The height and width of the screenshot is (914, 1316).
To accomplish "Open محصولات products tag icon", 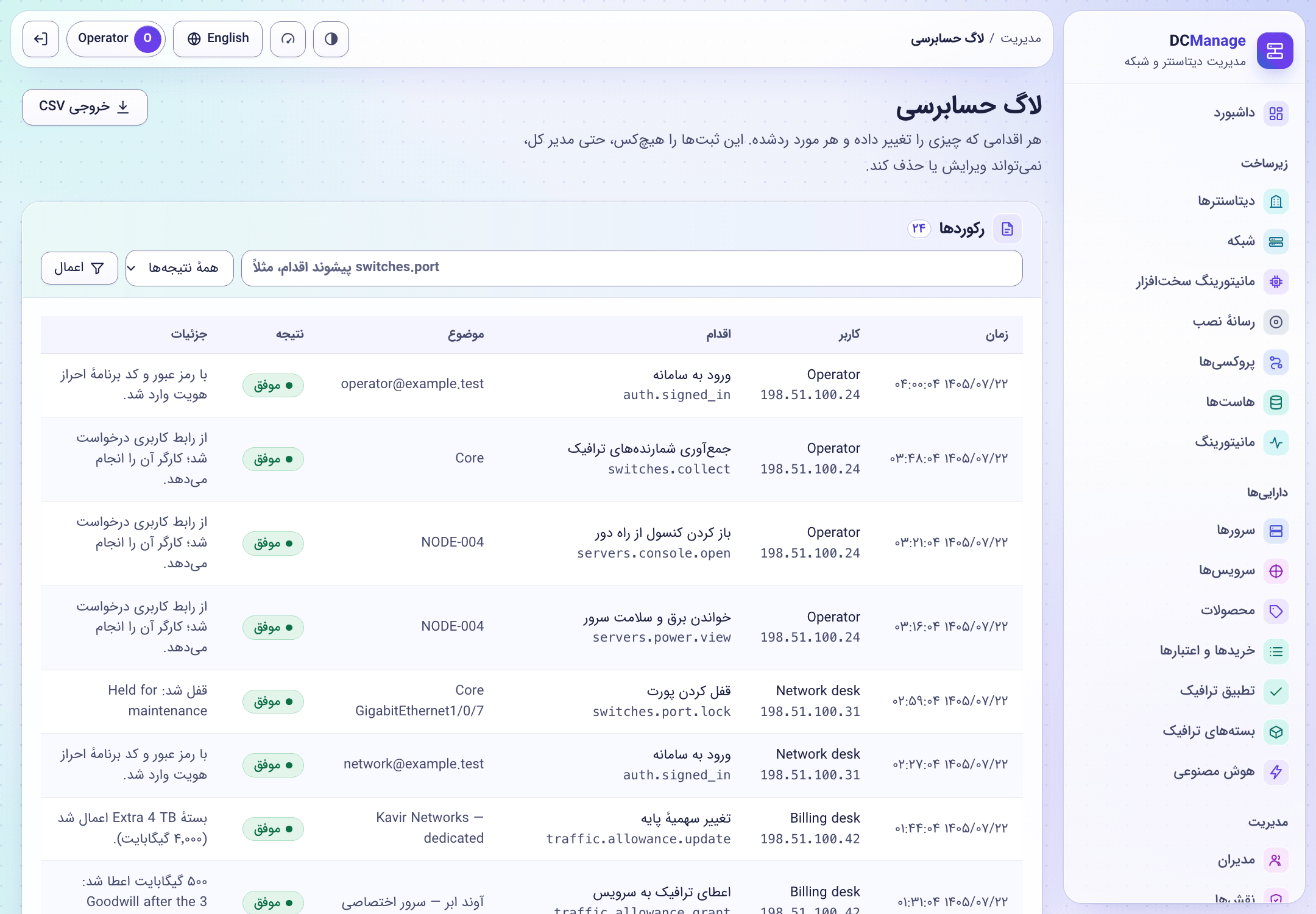I will tap(1276, 611).
